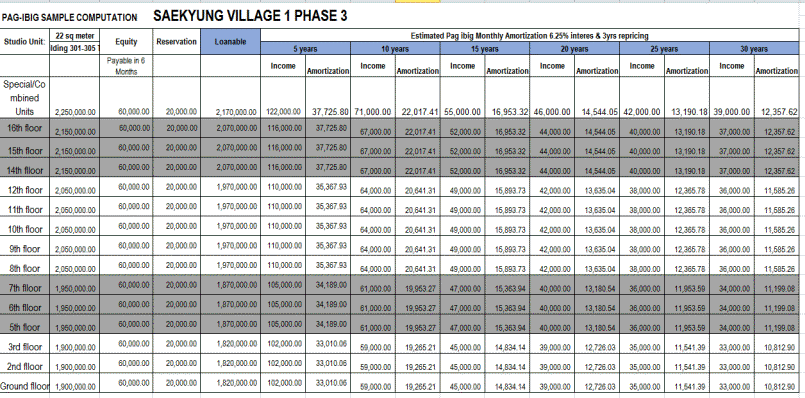Select the 25 years column header
This screenshot has height=398, width=805.
click(x=664, y=49)
